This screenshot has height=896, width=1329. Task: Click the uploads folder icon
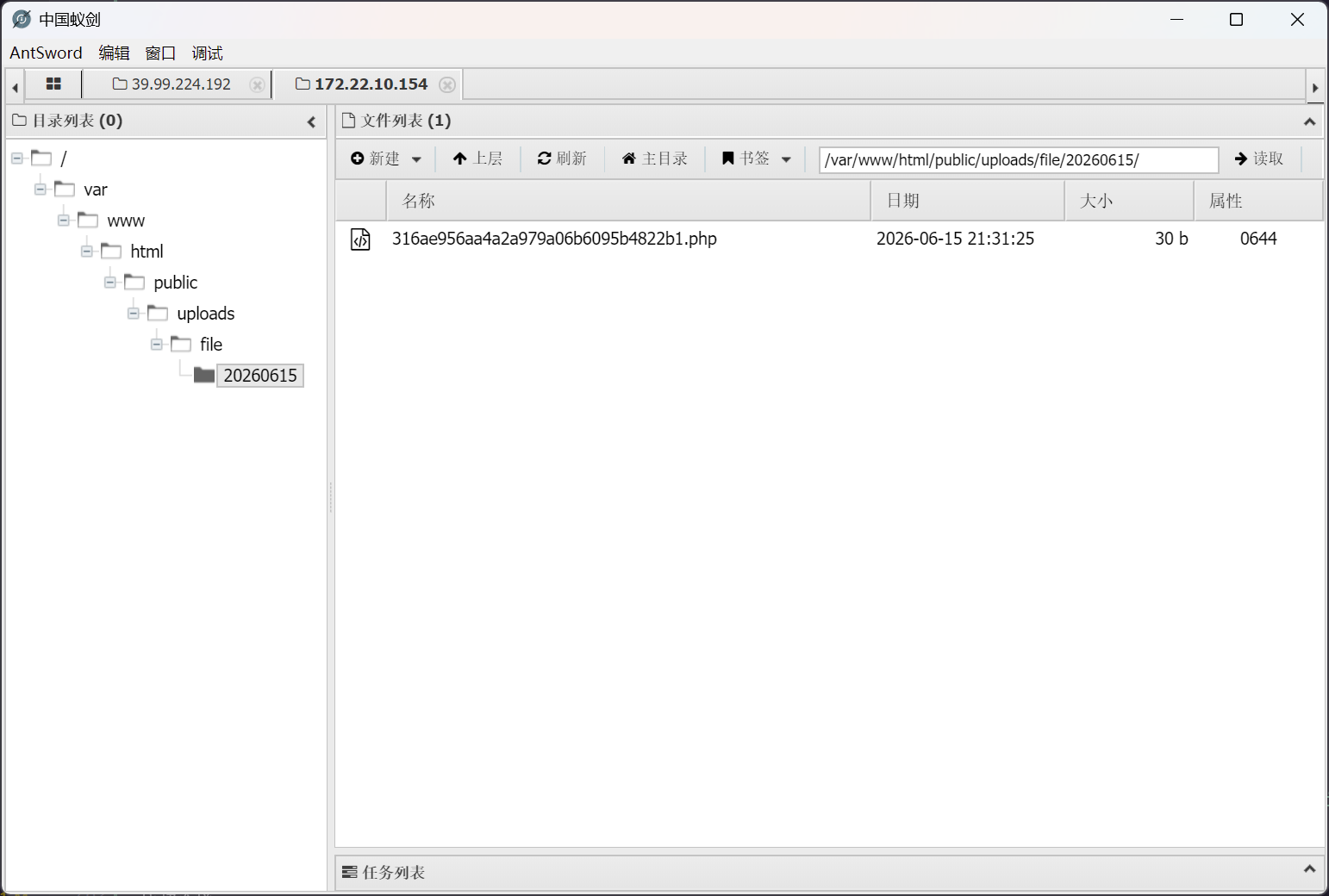tap(158, 313)
